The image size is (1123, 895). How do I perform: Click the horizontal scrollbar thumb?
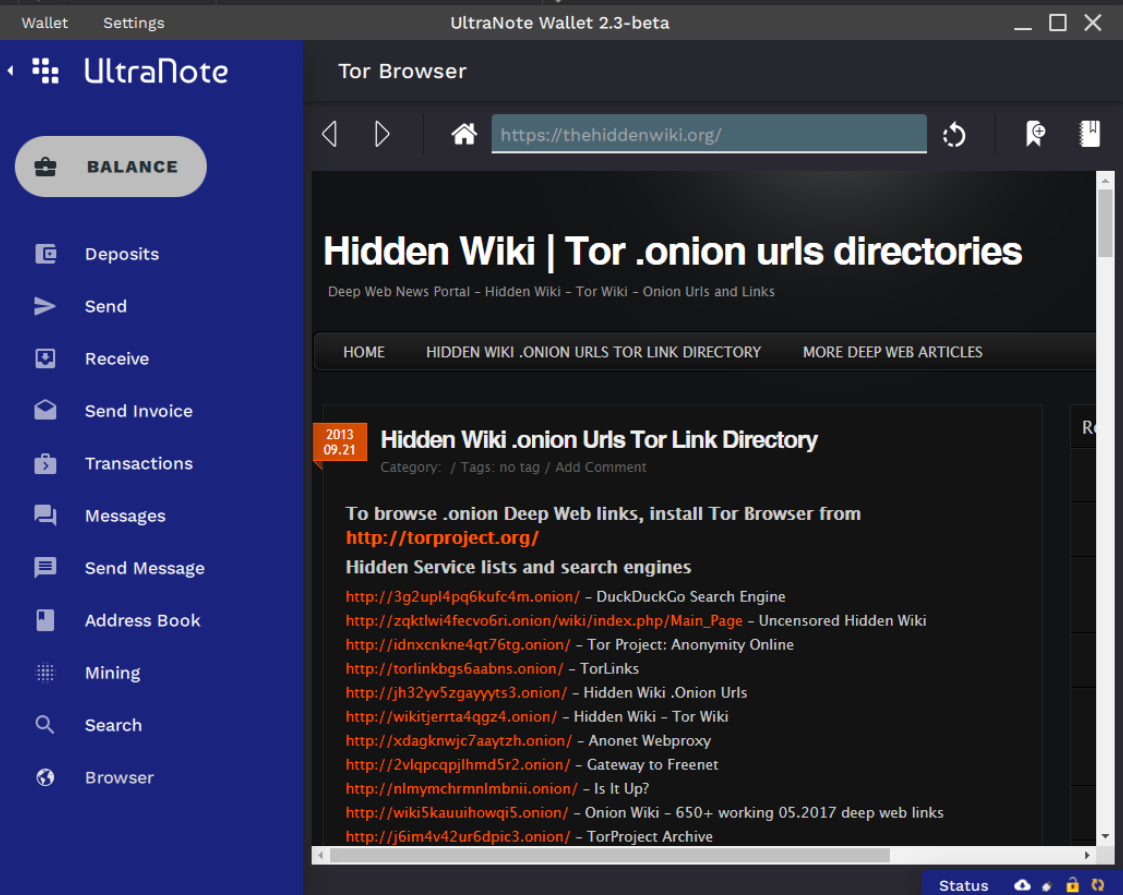[609, 855]
